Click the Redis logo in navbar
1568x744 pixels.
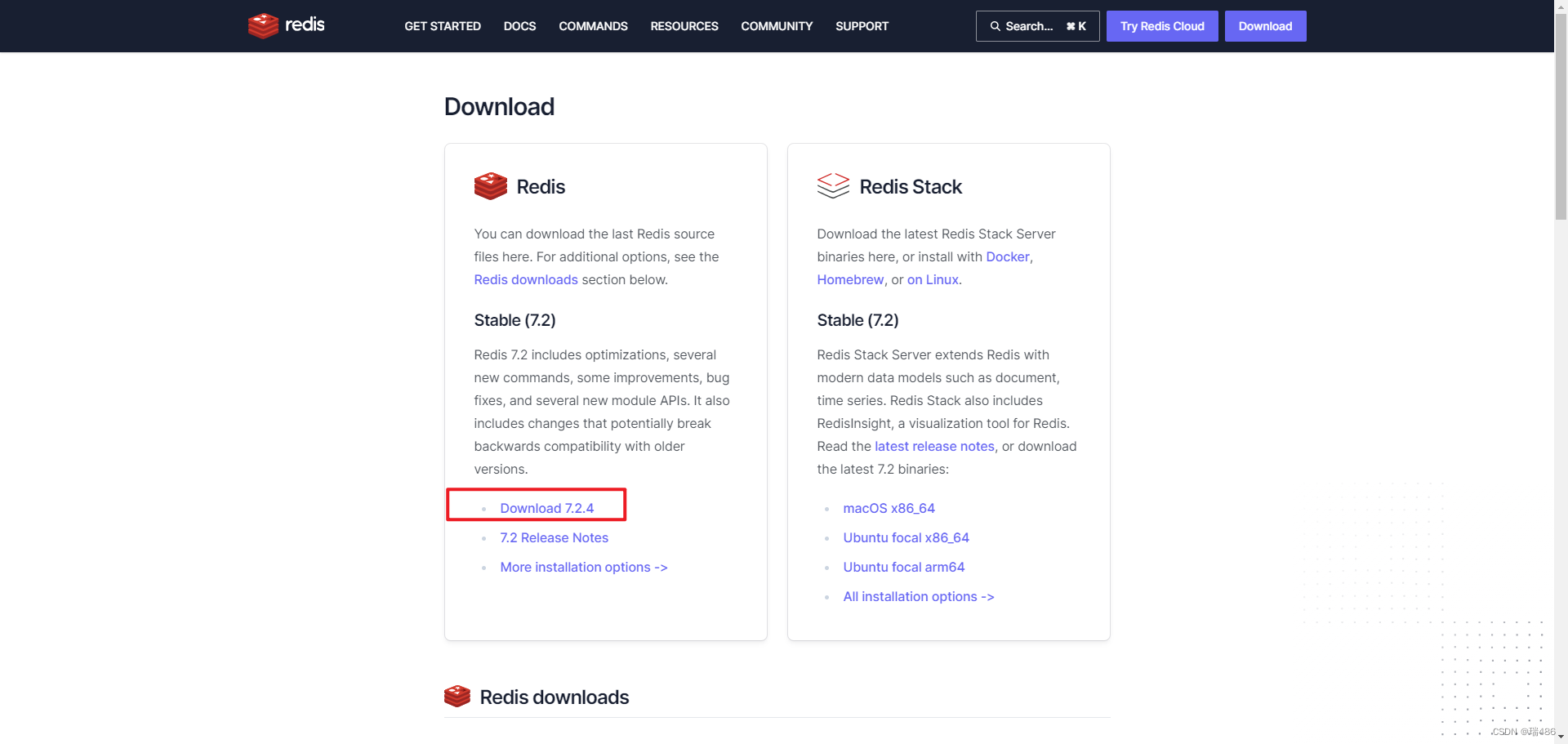(x=287, y=25)
